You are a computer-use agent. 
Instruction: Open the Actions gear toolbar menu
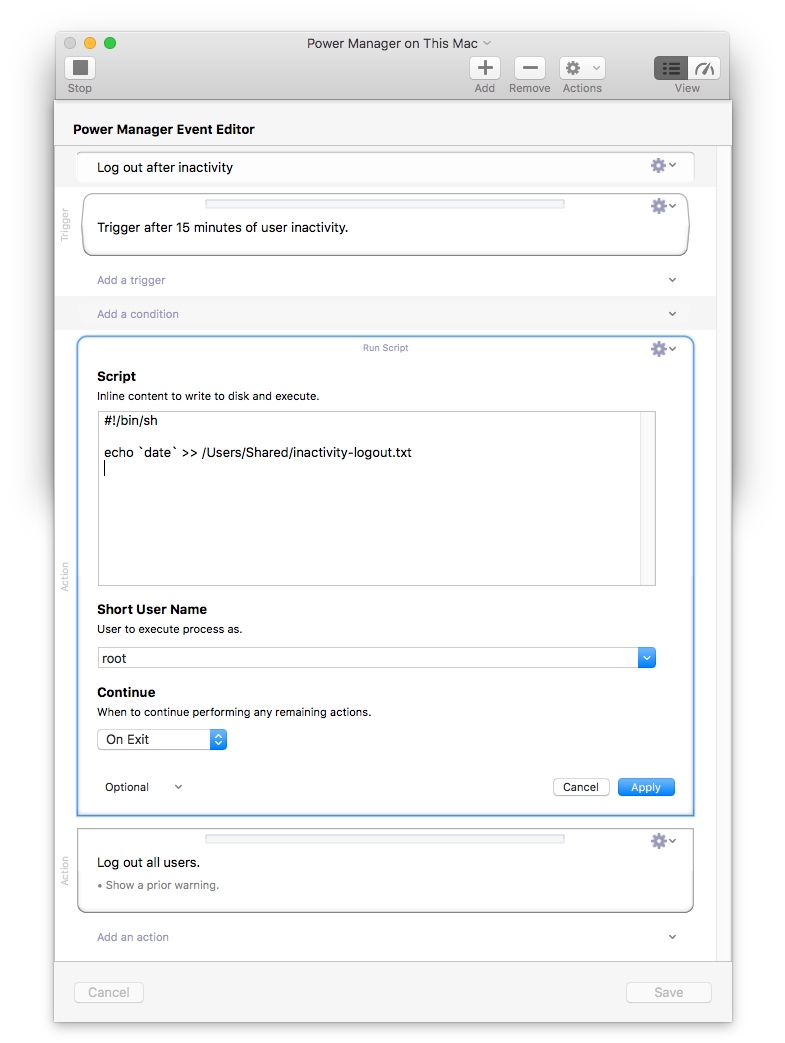tap(582, 68)
